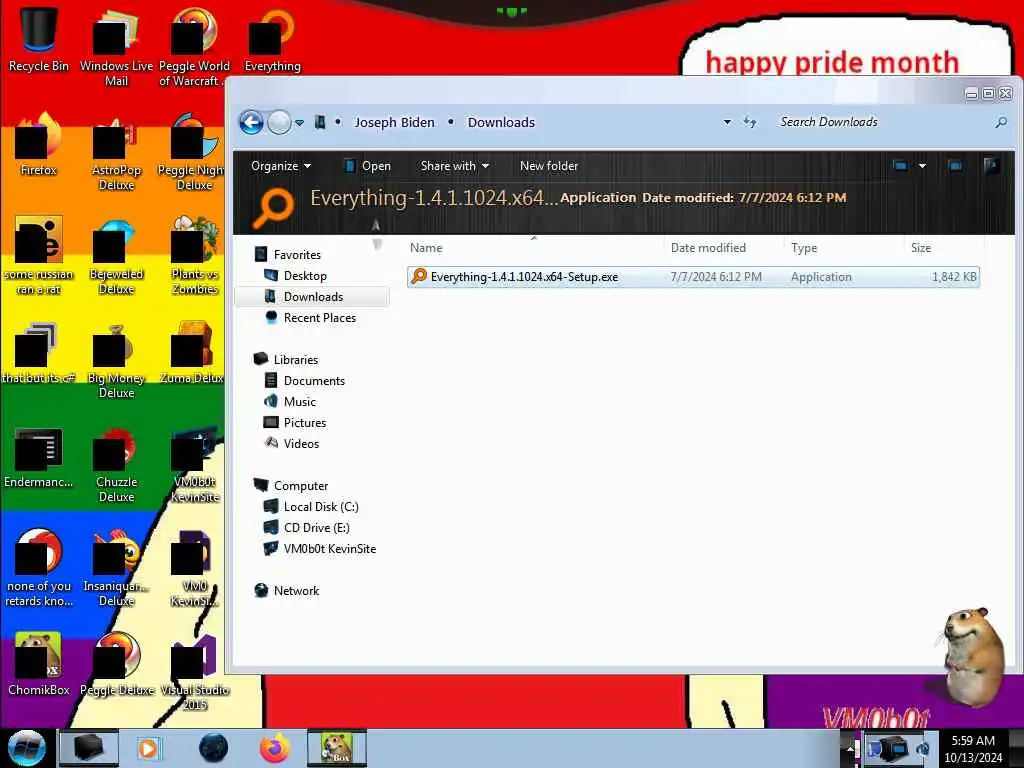This screenshot has width=1024, height=768.
Task: Change the view with the toolbar view icon
Action: point(900,166)
